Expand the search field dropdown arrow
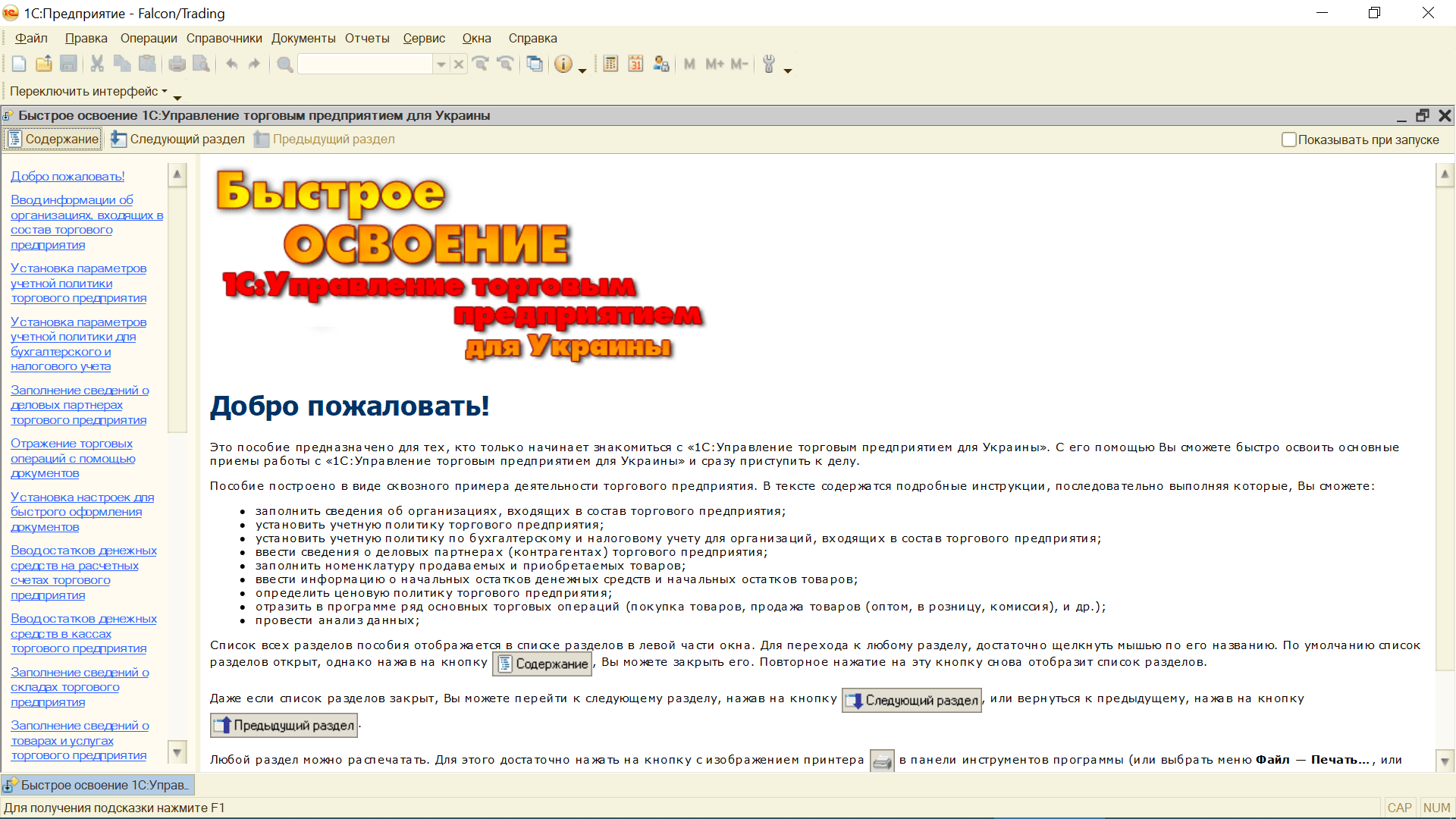Viewport: 1456px width, 819px height. coord(441,64)
